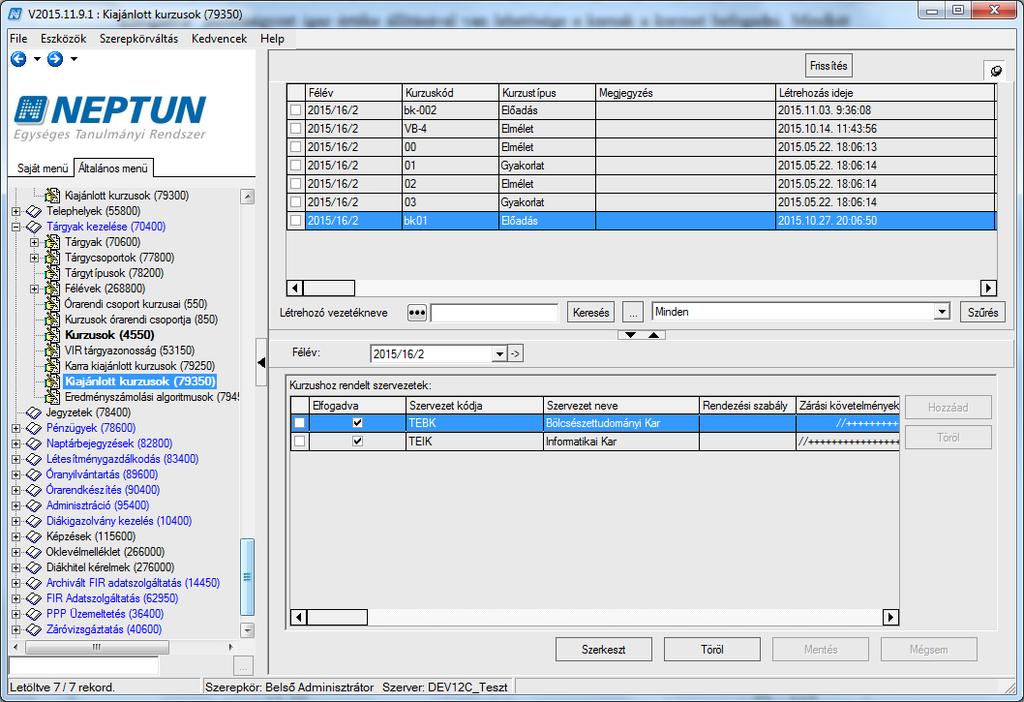Screen dimensions: 1024x702
Task: Click the pin icon at top right
Action: [x=995, y=71]
